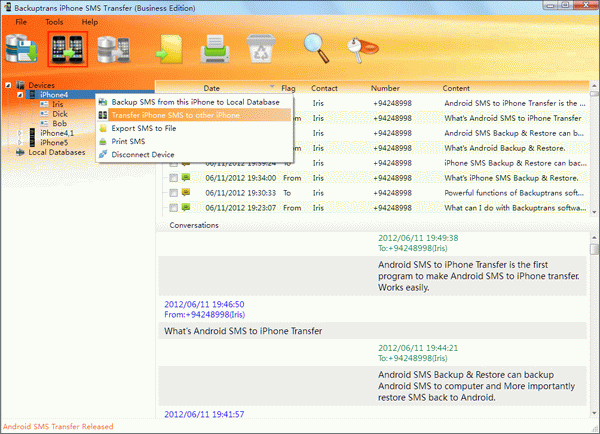Click the contact card icon beside Bob
Screen dimensions: 600x434
[x=44, y=123]
